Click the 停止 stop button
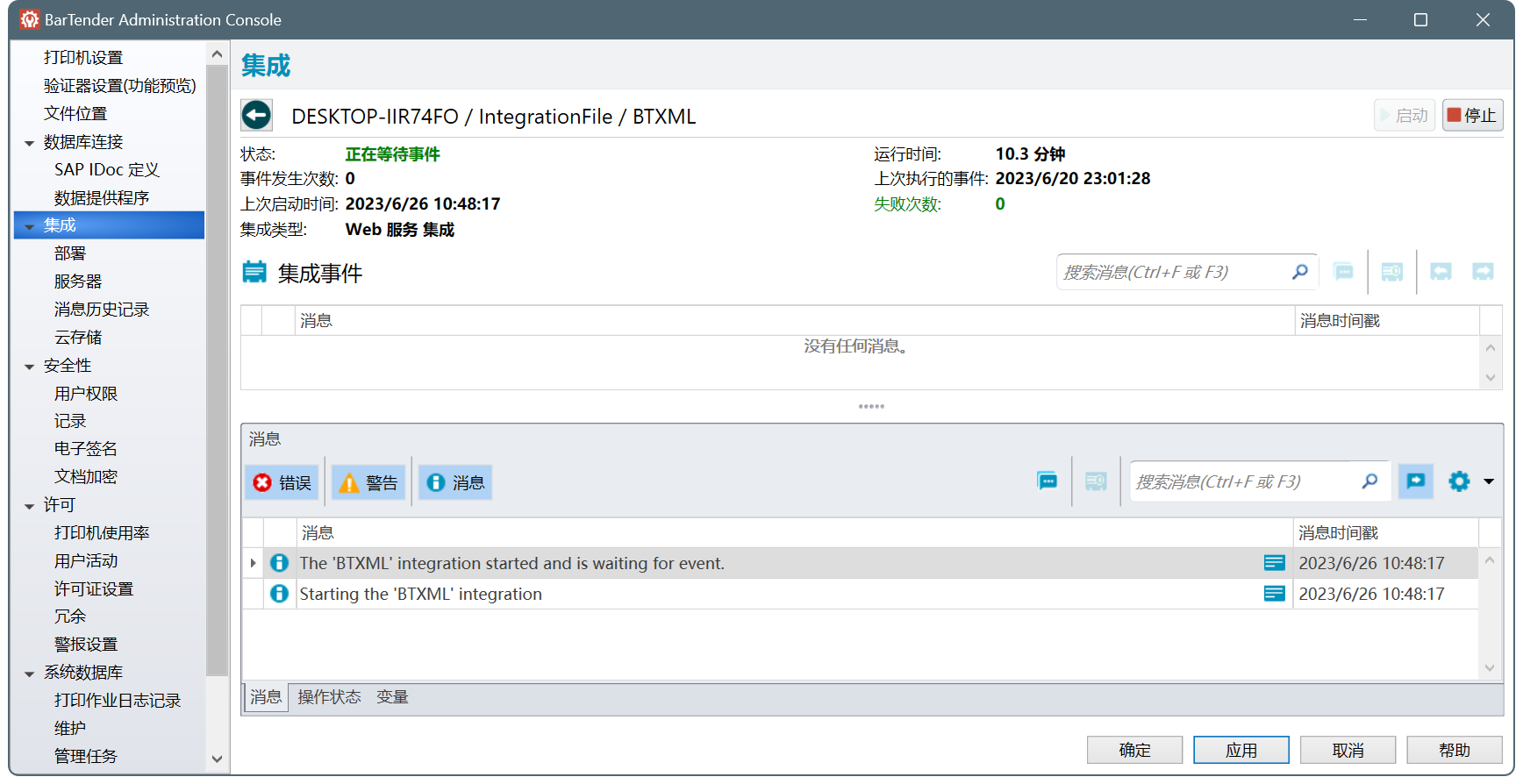 pyautogui.click(x=1473, y=115)
